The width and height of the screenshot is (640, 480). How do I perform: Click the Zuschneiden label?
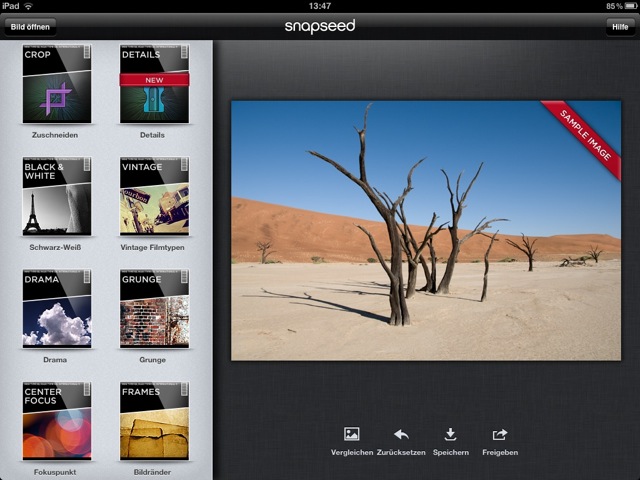tap(56, 135)
